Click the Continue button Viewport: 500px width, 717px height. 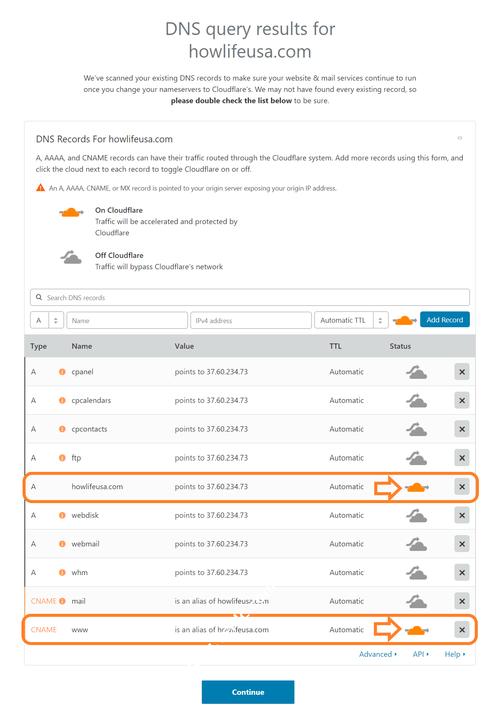pyautogui.click(x=248, y=692)
